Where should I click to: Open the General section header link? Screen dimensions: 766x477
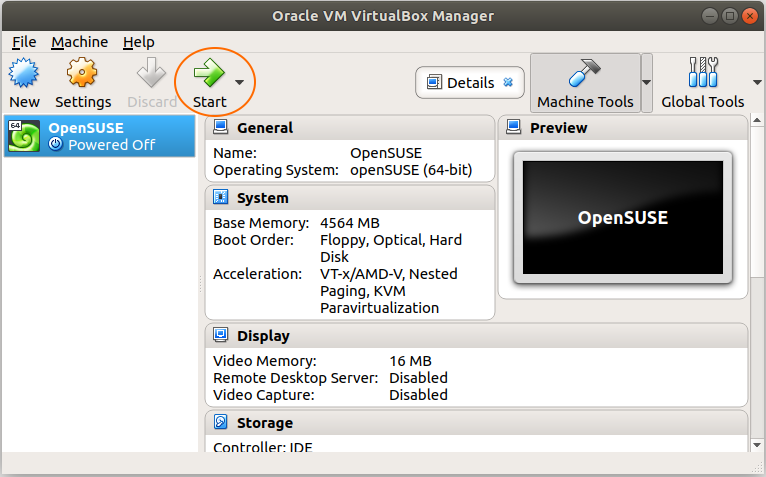pyautogui.click(x=265, y=128)
